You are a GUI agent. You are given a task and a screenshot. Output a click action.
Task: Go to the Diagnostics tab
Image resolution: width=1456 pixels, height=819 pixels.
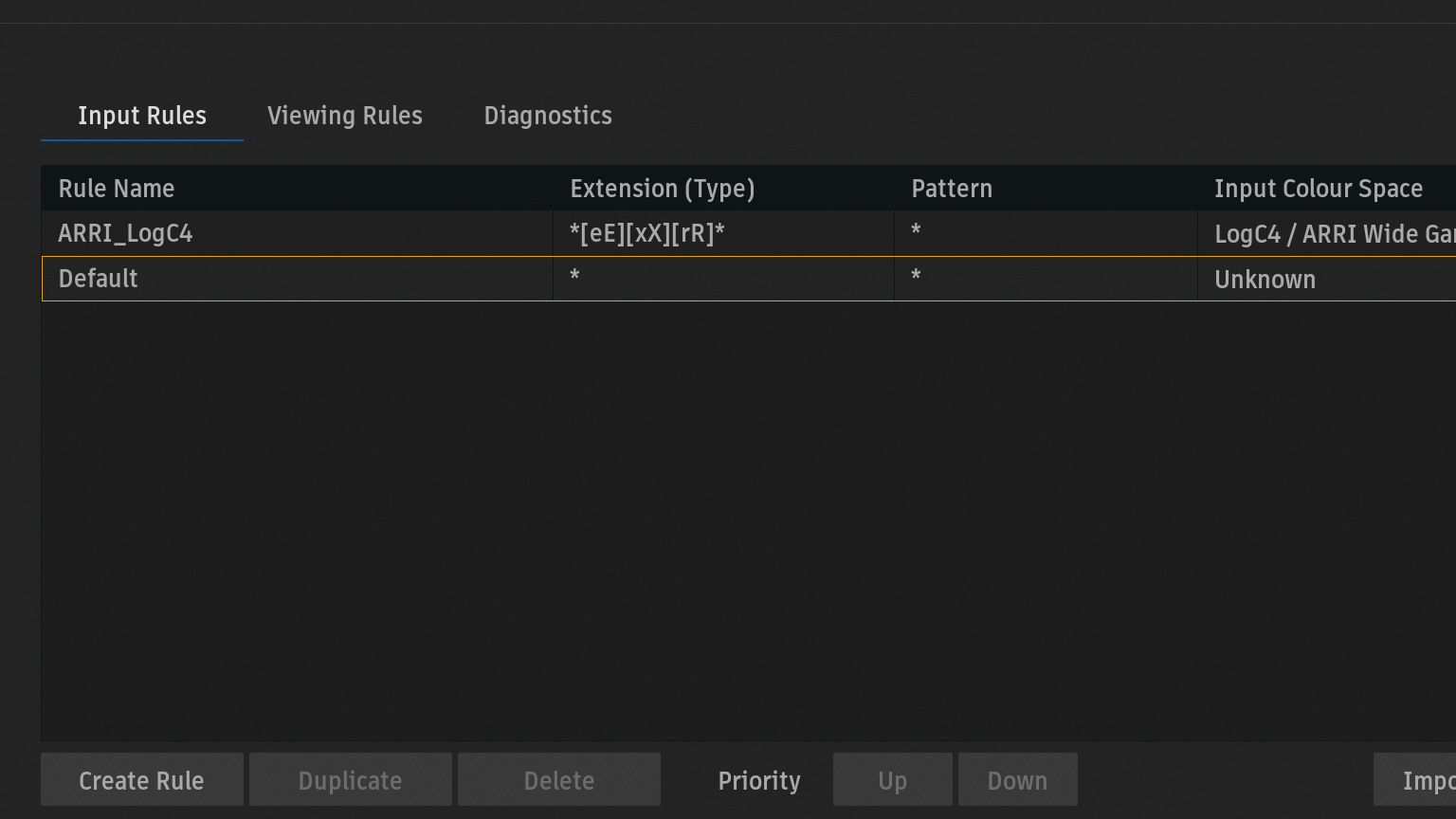click(548, 116)
